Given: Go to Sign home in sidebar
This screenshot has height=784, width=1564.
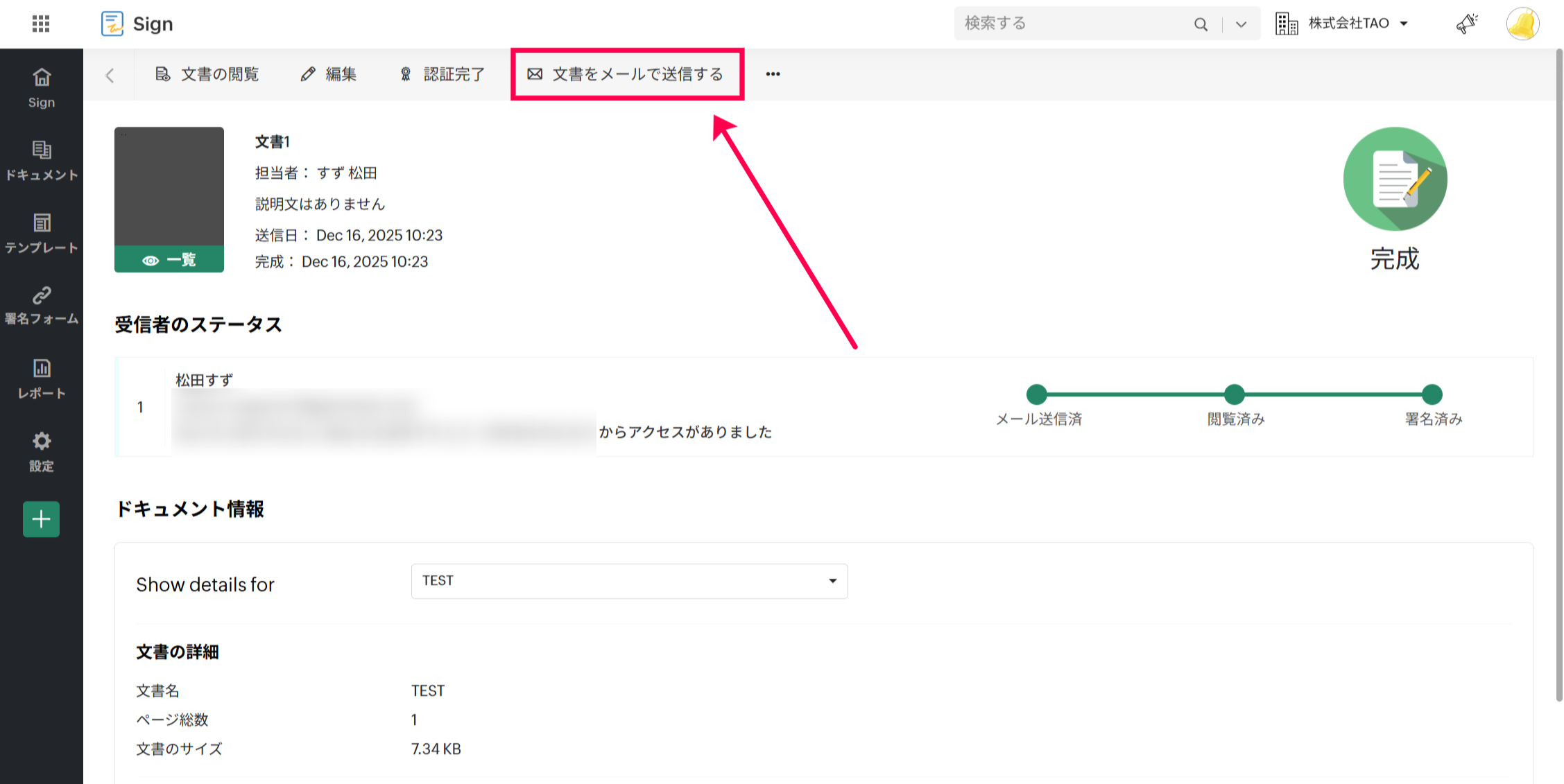Looking at the screenshot, I should [x=42, y=87].
